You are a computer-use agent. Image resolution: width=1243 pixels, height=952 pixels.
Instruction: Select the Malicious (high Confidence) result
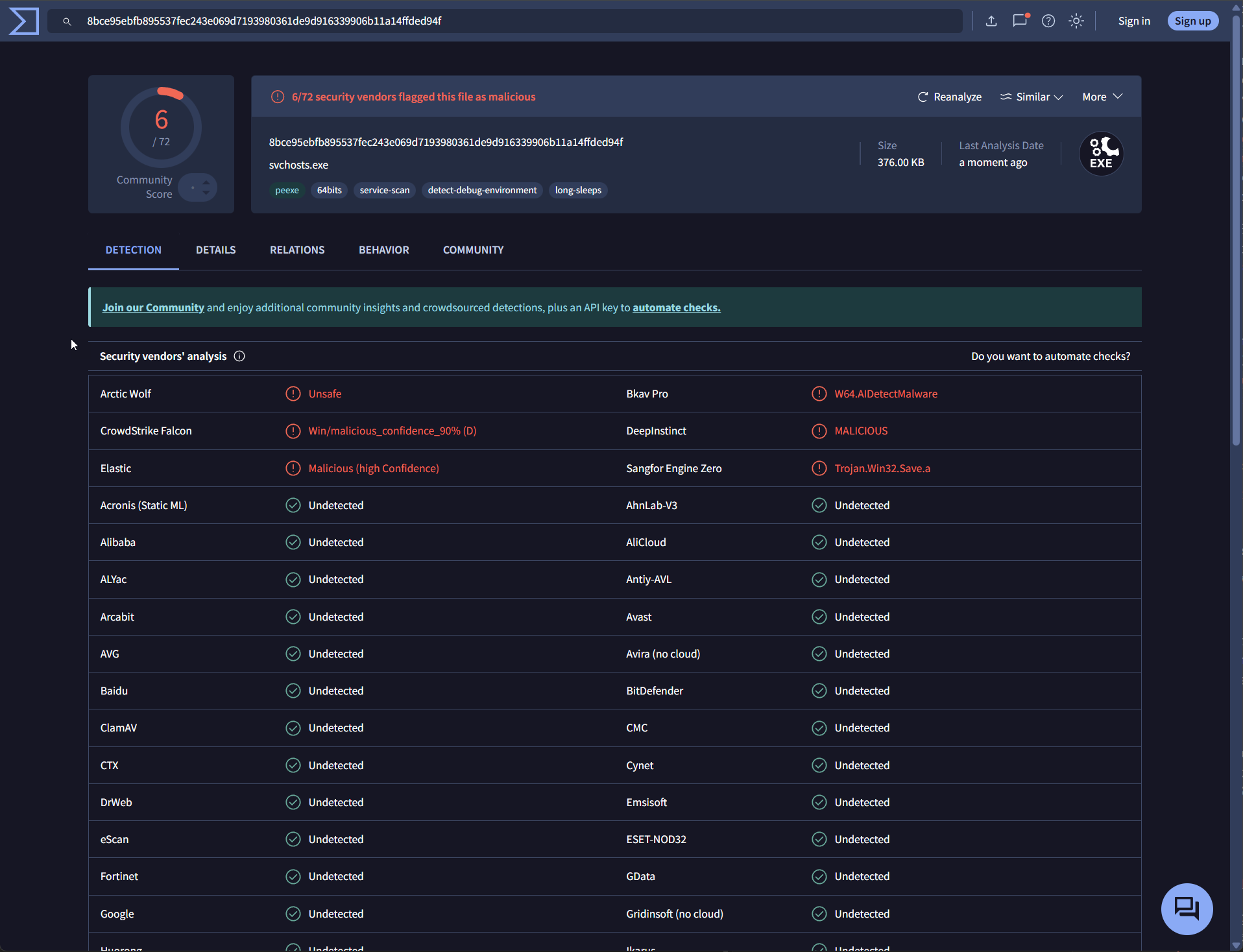pyautogui.click(x=374, y=468)
